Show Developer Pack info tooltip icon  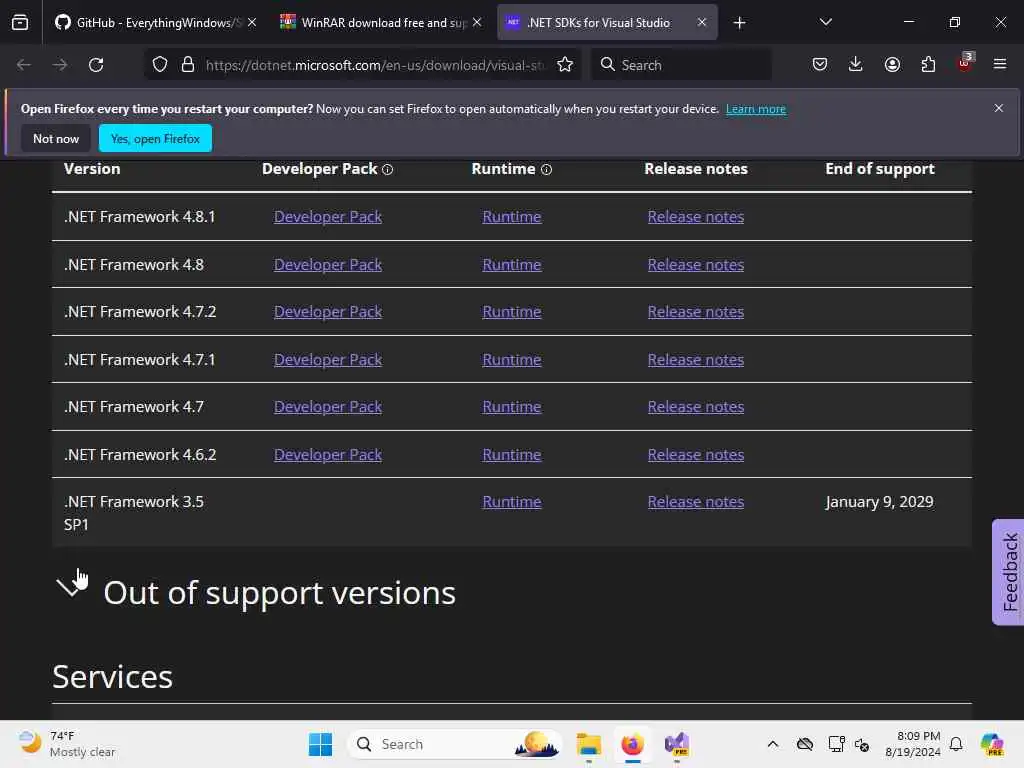coord(387,170)
